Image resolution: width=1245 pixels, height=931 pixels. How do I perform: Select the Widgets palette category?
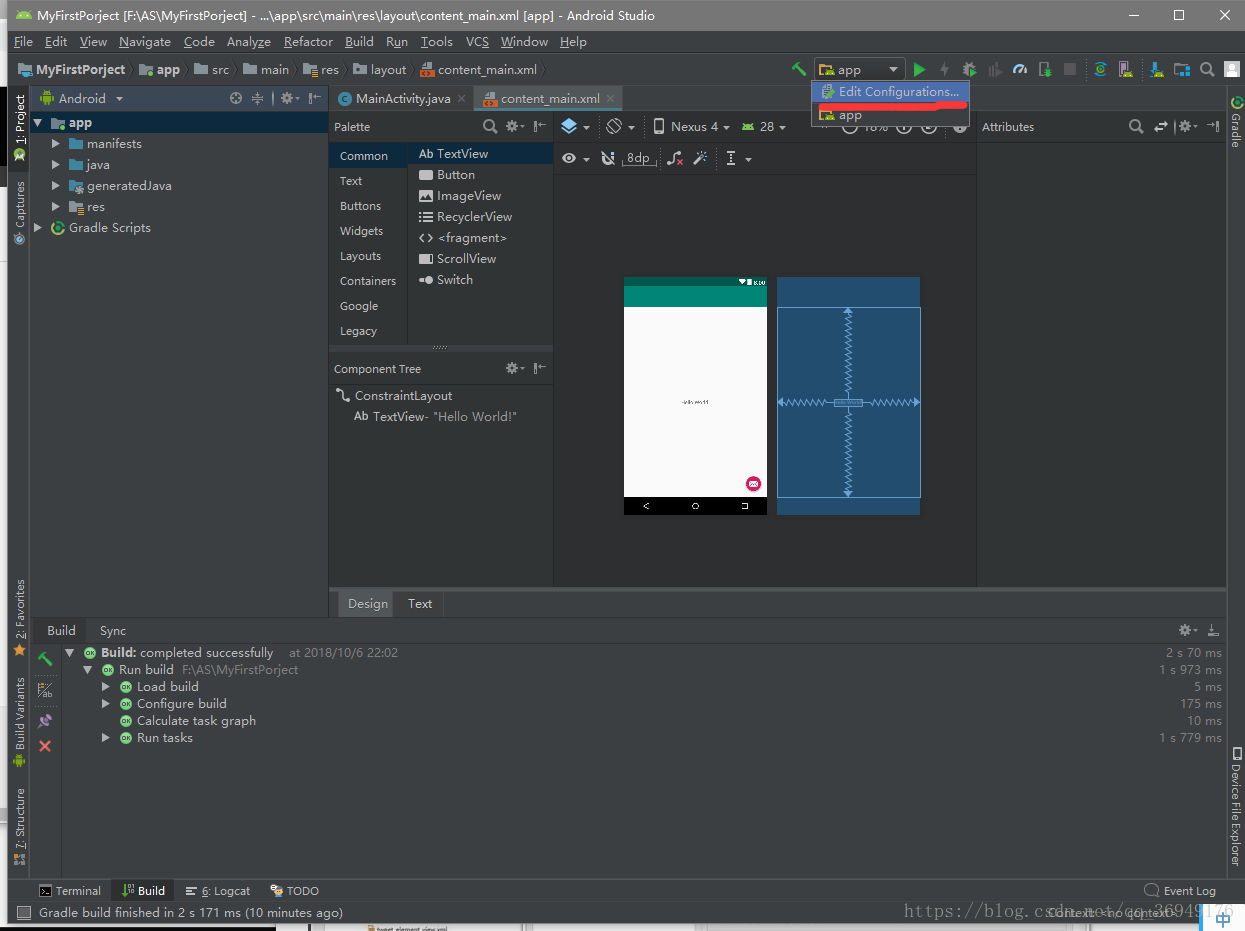pos(361,231)
